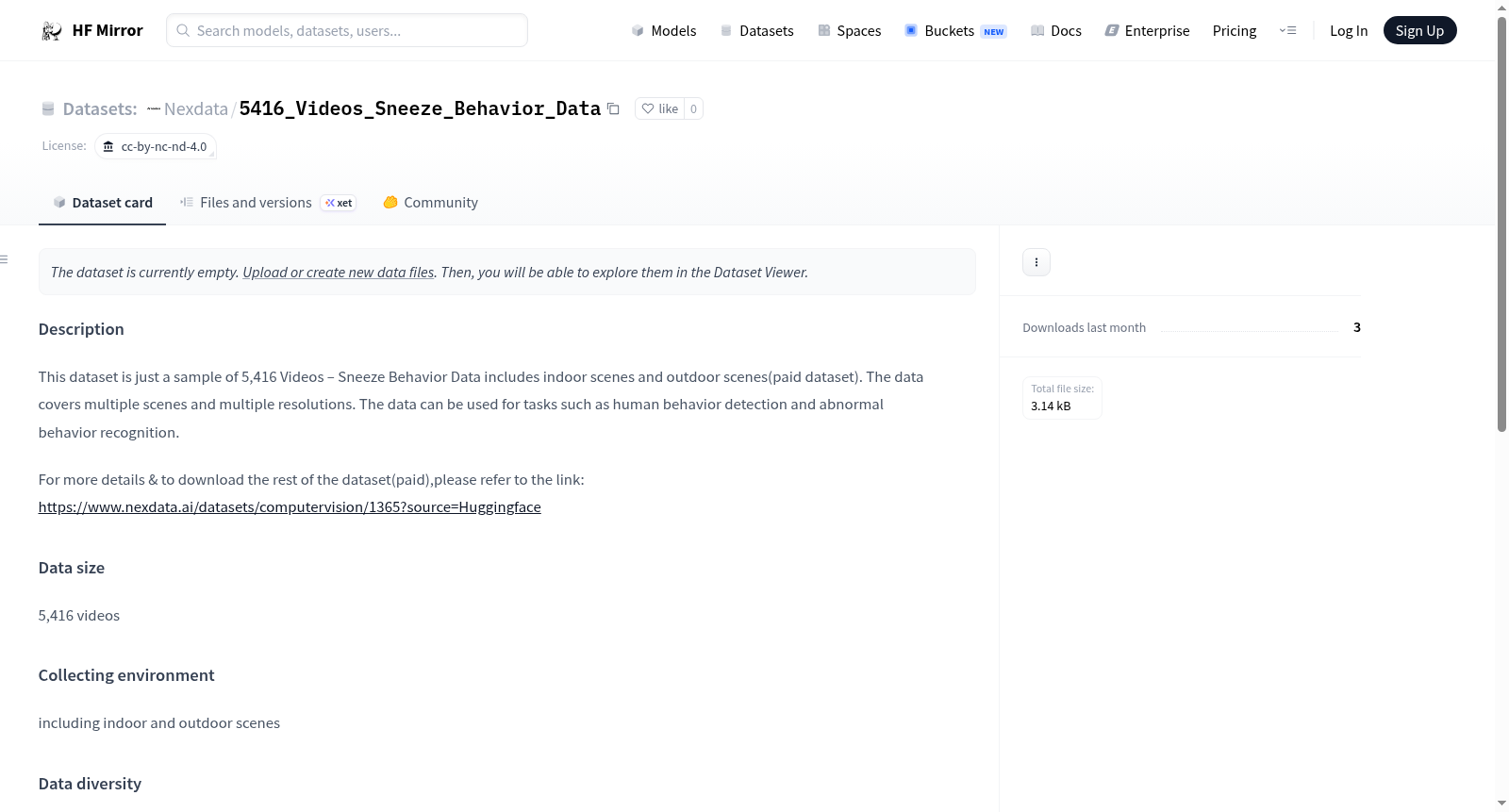
Task: Click the 5416_Videos_Sneeze_Behavior_Data title
Action: pos(420,108)
